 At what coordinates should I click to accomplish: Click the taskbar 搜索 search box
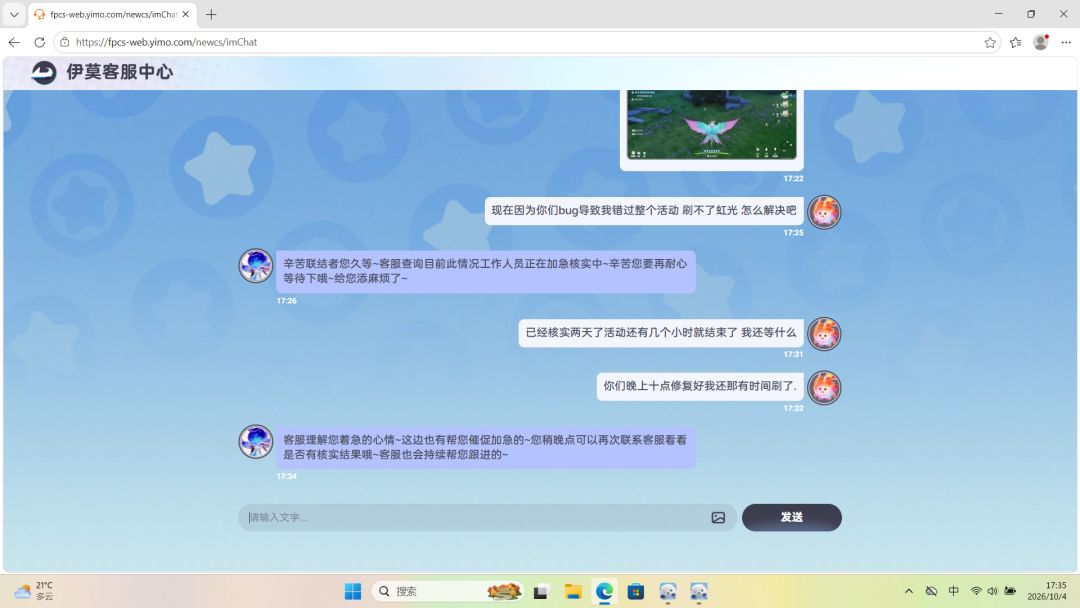click(x=448, y=591)
